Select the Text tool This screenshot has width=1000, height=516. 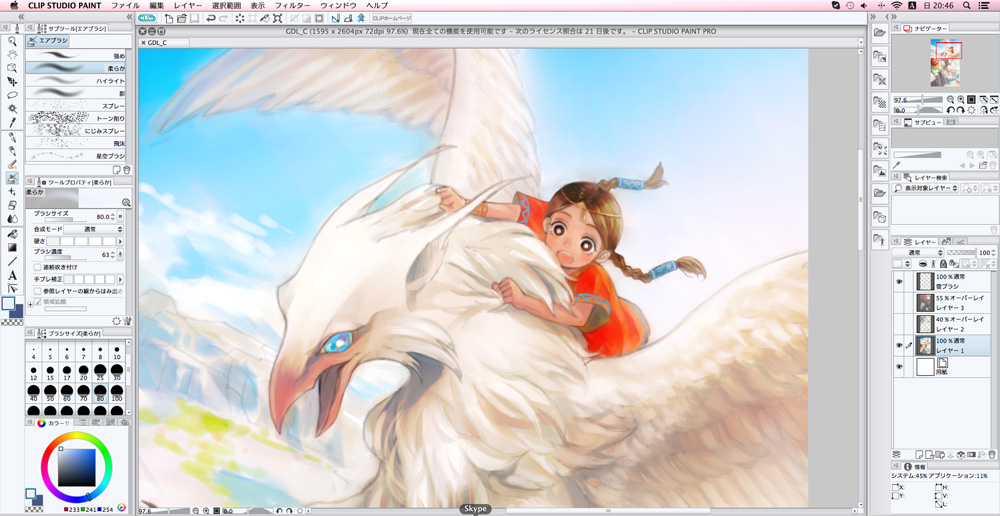(x=12, y=276)
